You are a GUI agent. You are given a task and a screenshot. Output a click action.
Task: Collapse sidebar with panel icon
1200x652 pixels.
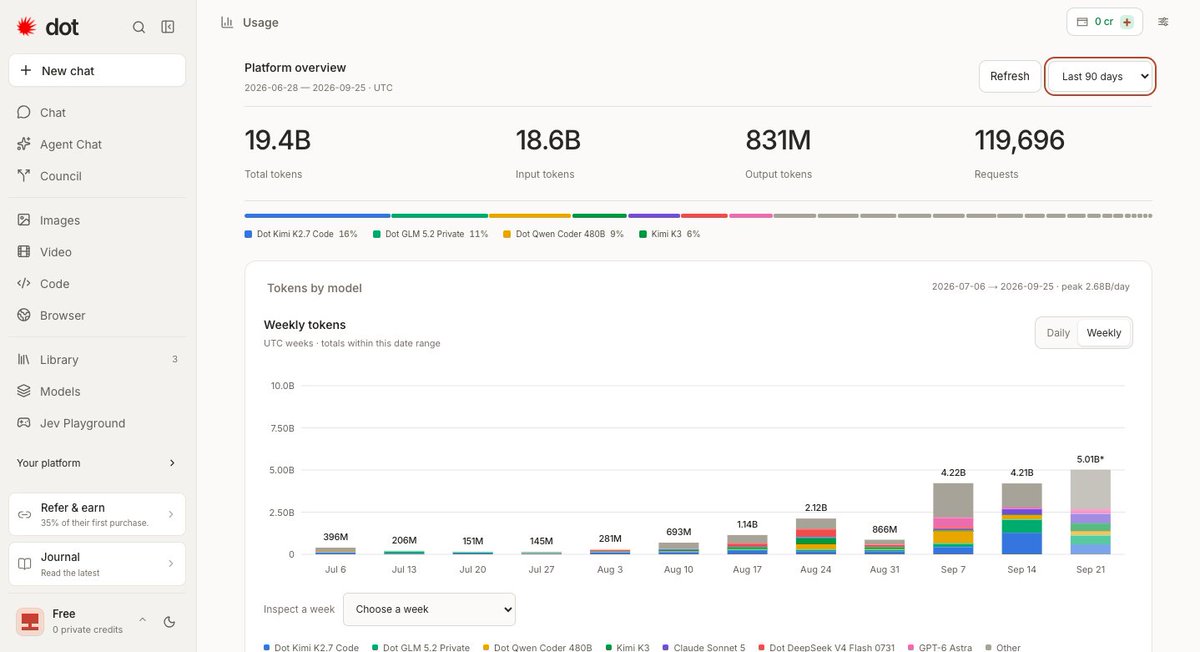tap(168, 27)
